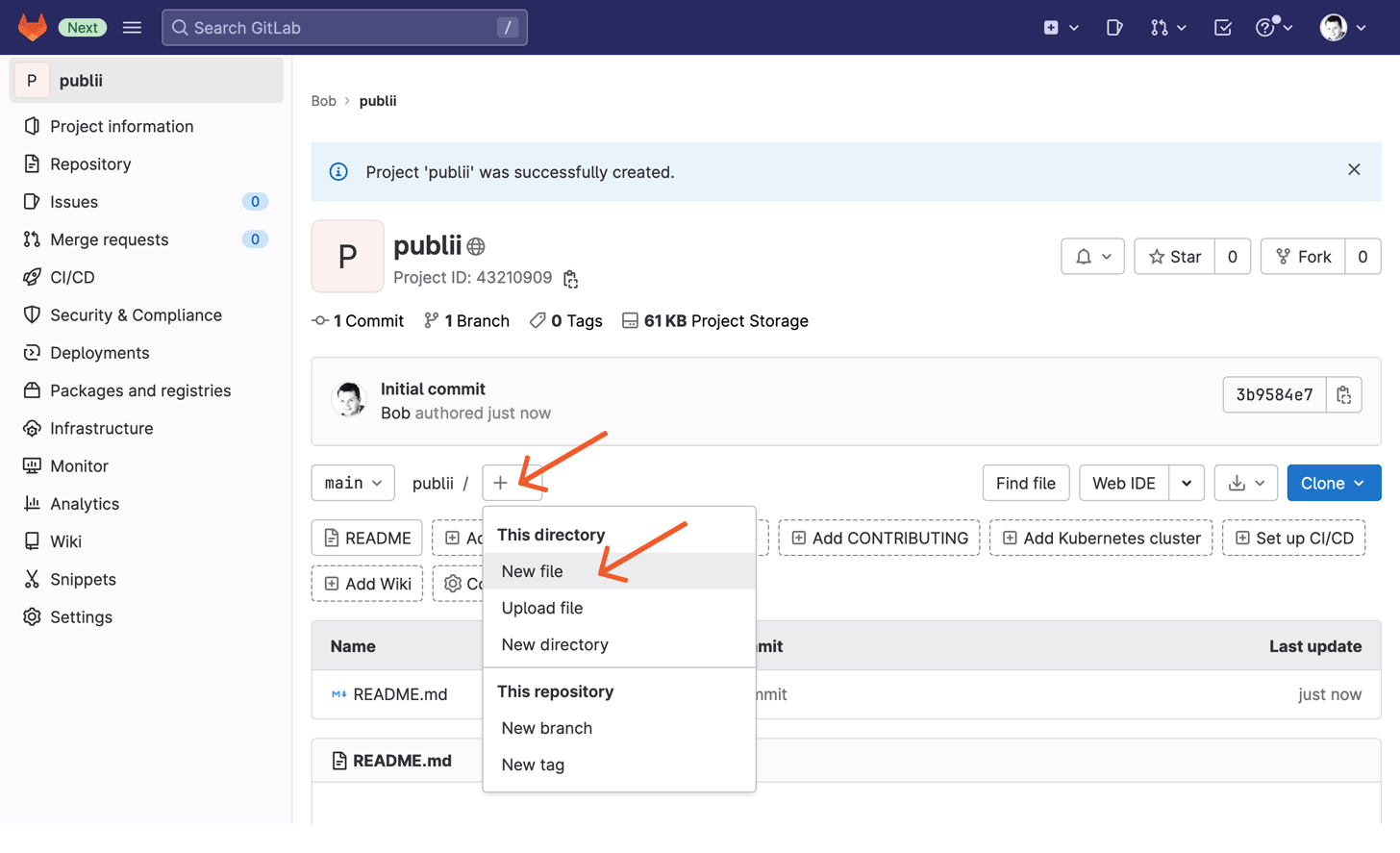Click the GitLab fox logo
The height and width of the screenshot is (853, 1400).
click(32, 27)
